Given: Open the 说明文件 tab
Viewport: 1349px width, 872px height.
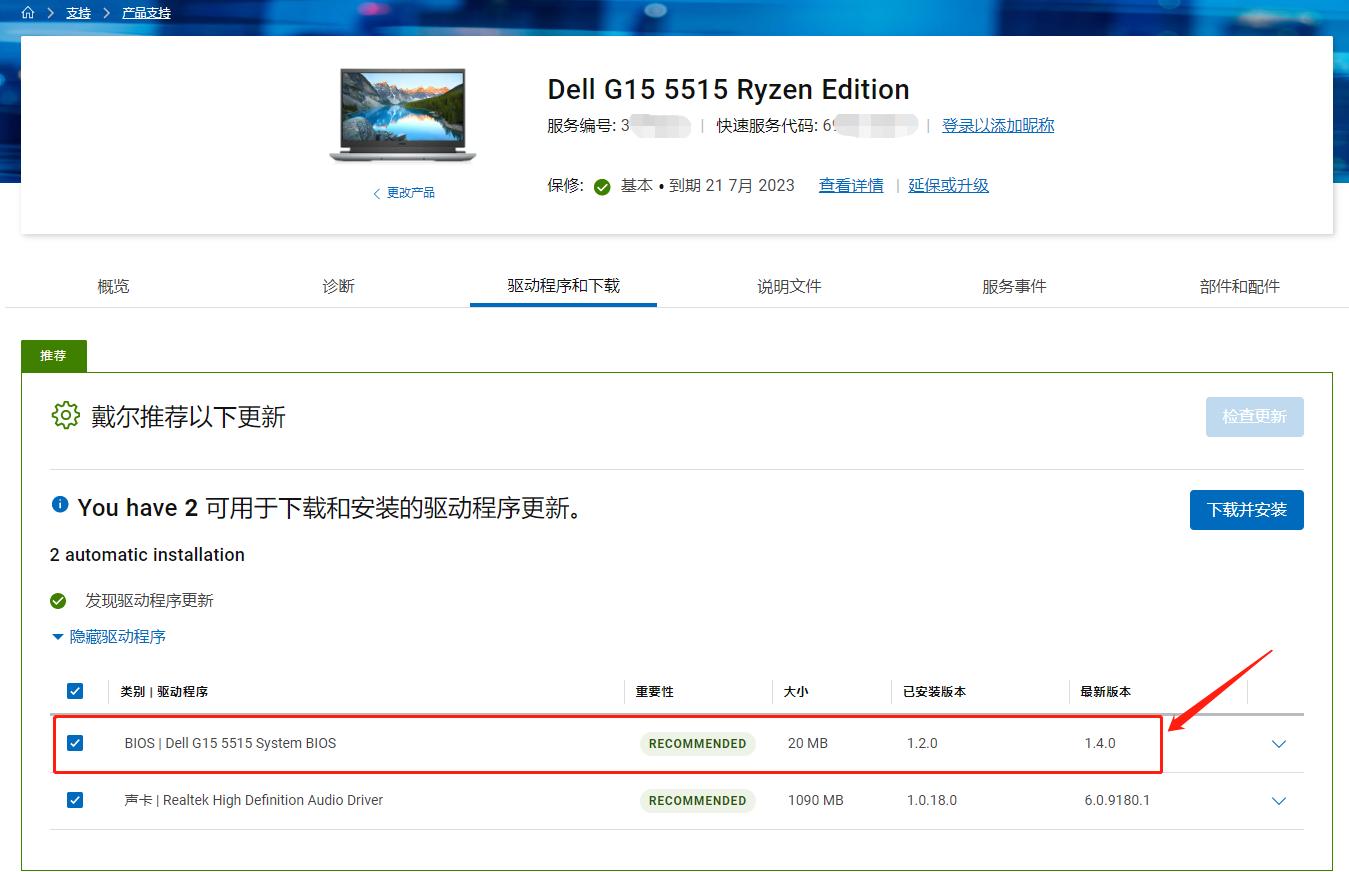Looking at the screenshot, I should pos(788,286).
